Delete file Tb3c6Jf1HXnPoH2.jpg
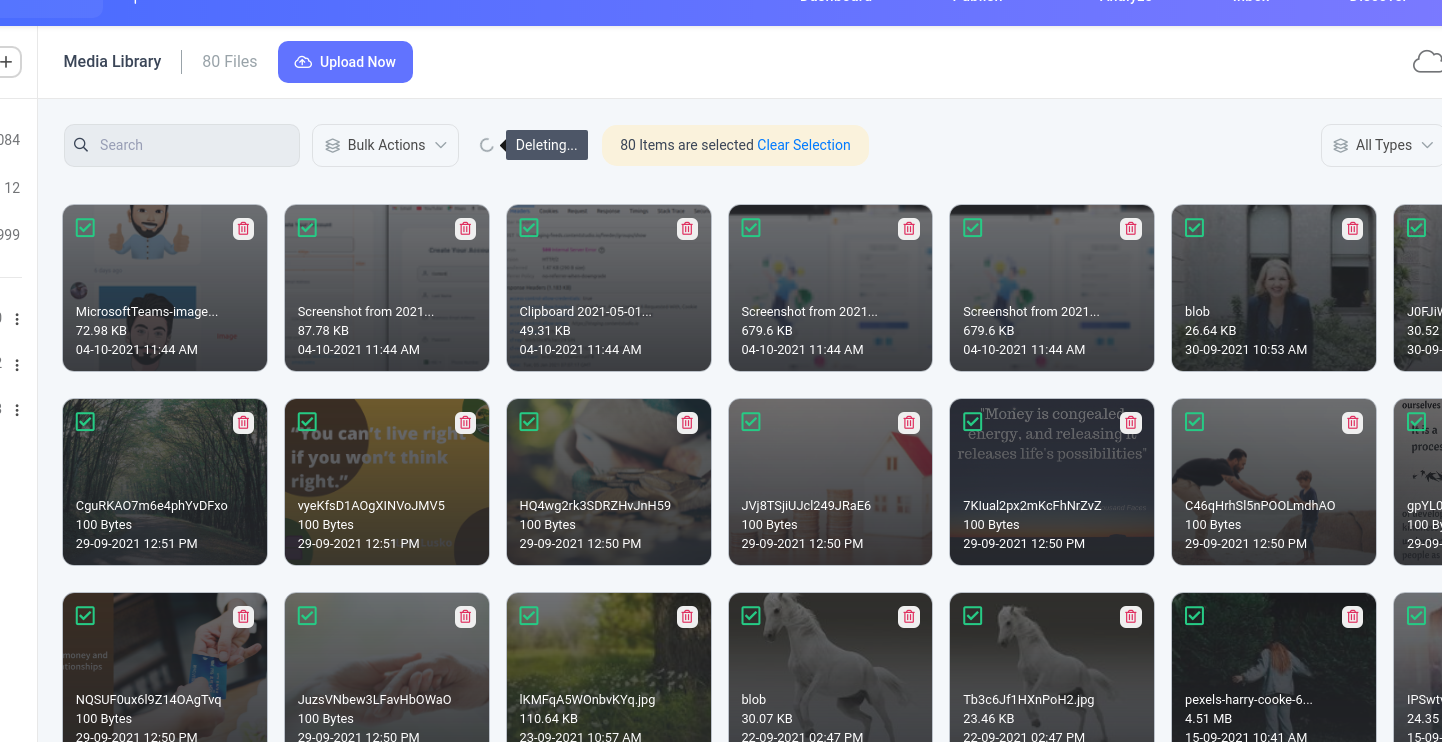This screenshot has height=742, width=1442. [1131, 617]
